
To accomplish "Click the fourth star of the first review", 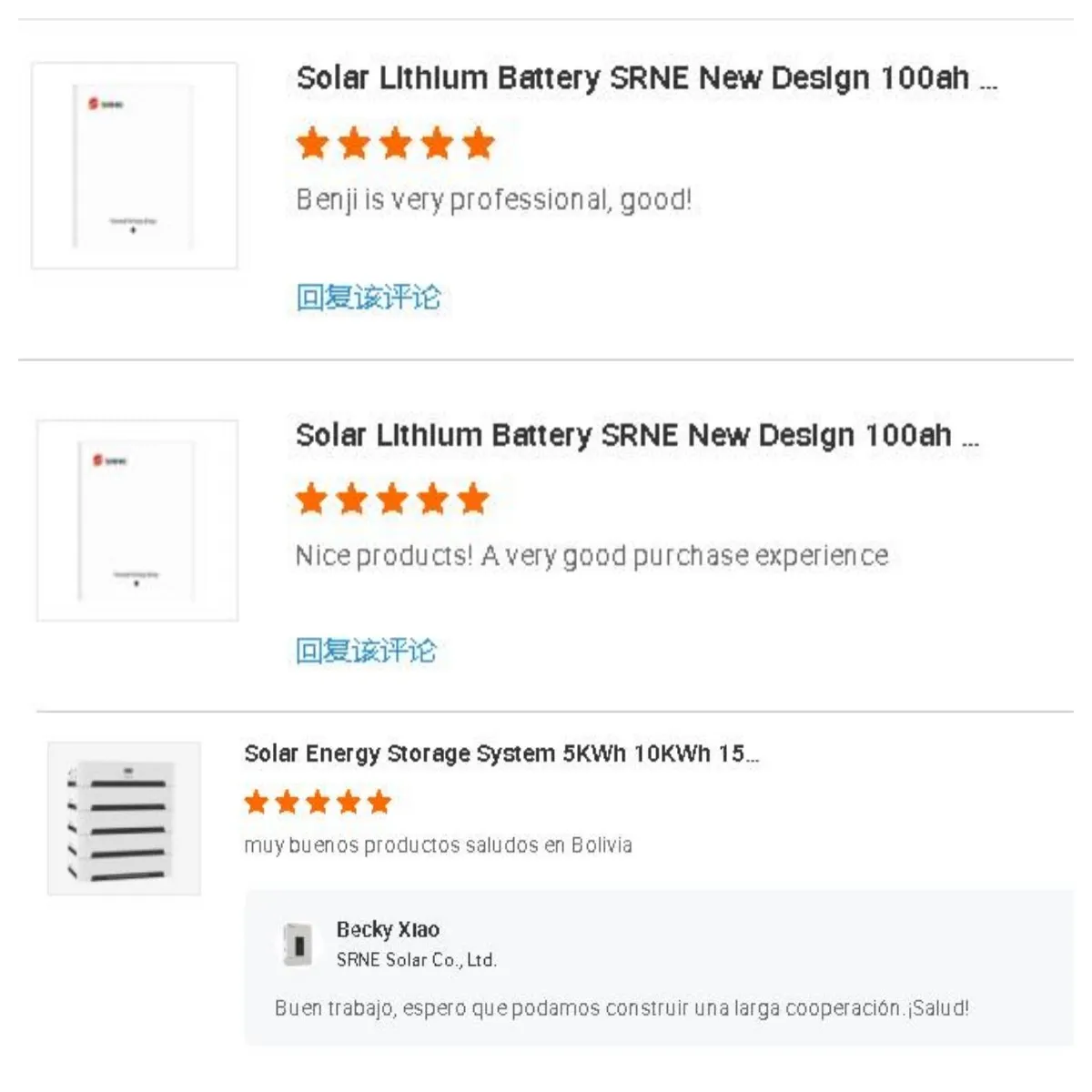I will (x=436, y=143).
